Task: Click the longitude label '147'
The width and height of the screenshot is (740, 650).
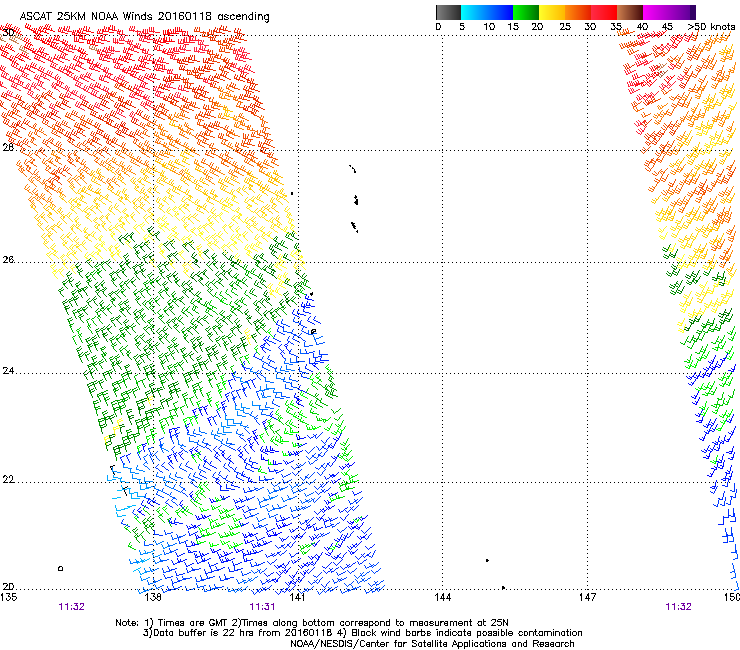Action: (587, 597)
